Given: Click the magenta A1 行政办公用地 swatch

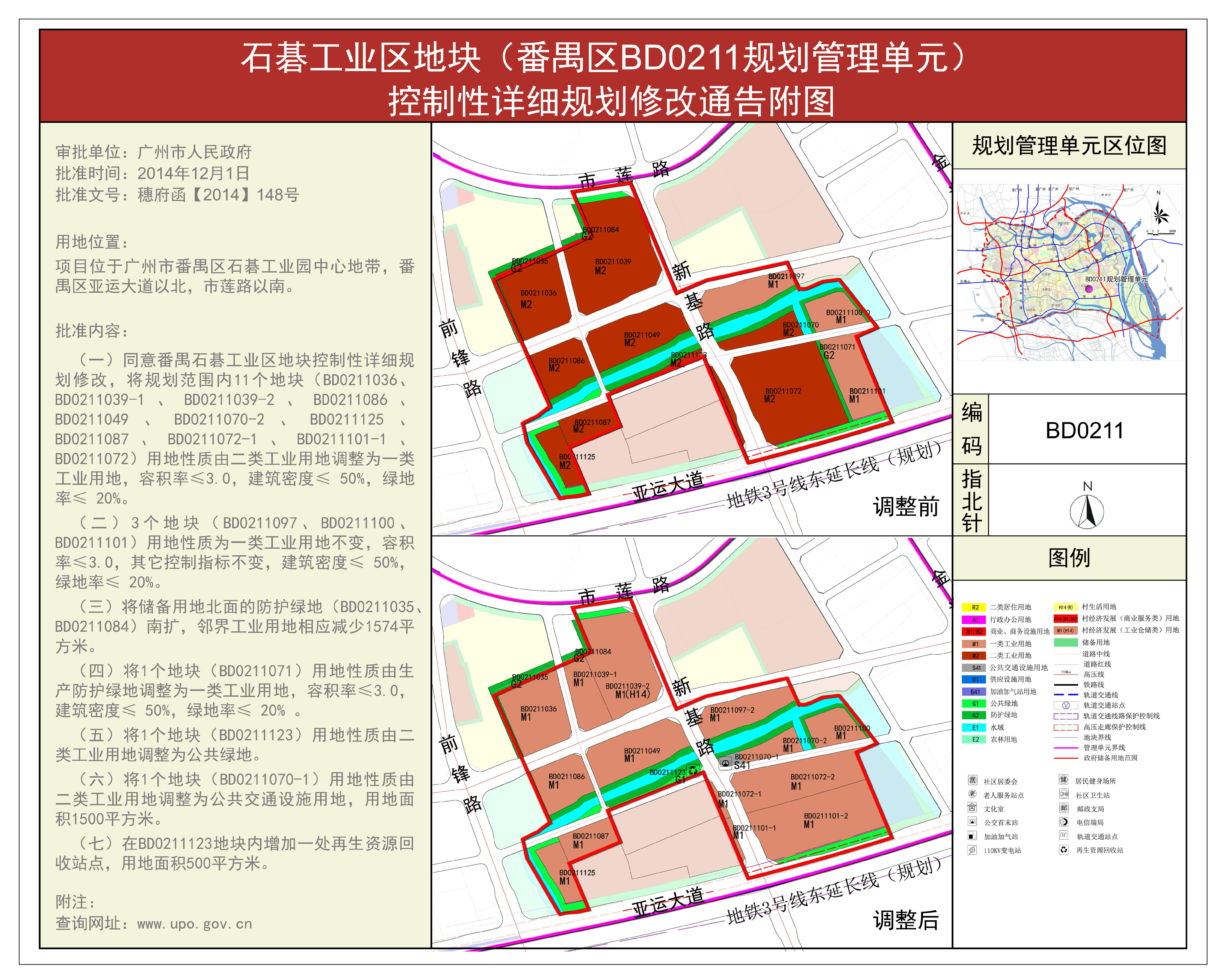Looking at the screenshot, I should (974, 620).
